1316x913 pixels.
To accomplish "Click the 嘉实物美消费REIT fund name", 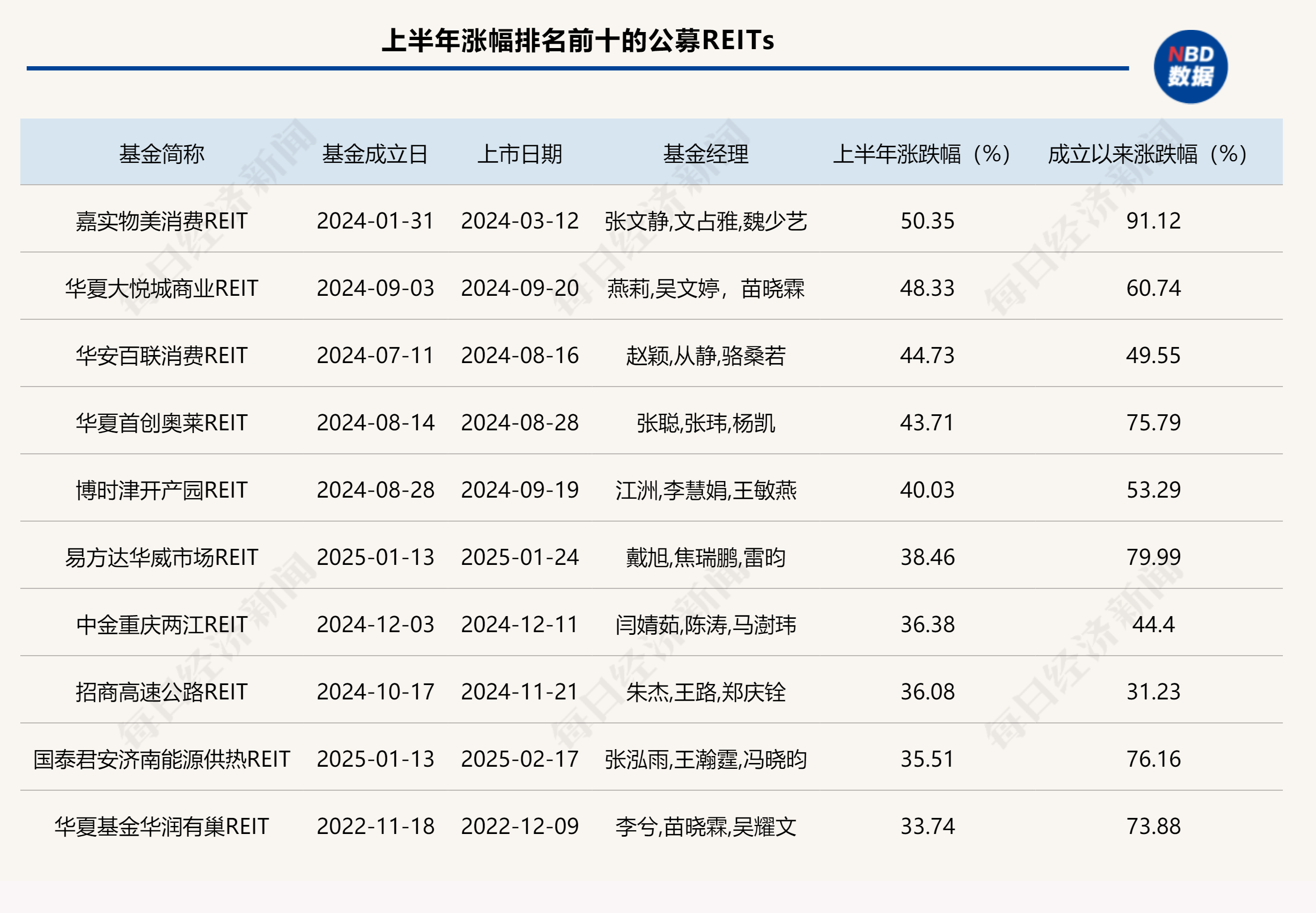I will point(162,221).
